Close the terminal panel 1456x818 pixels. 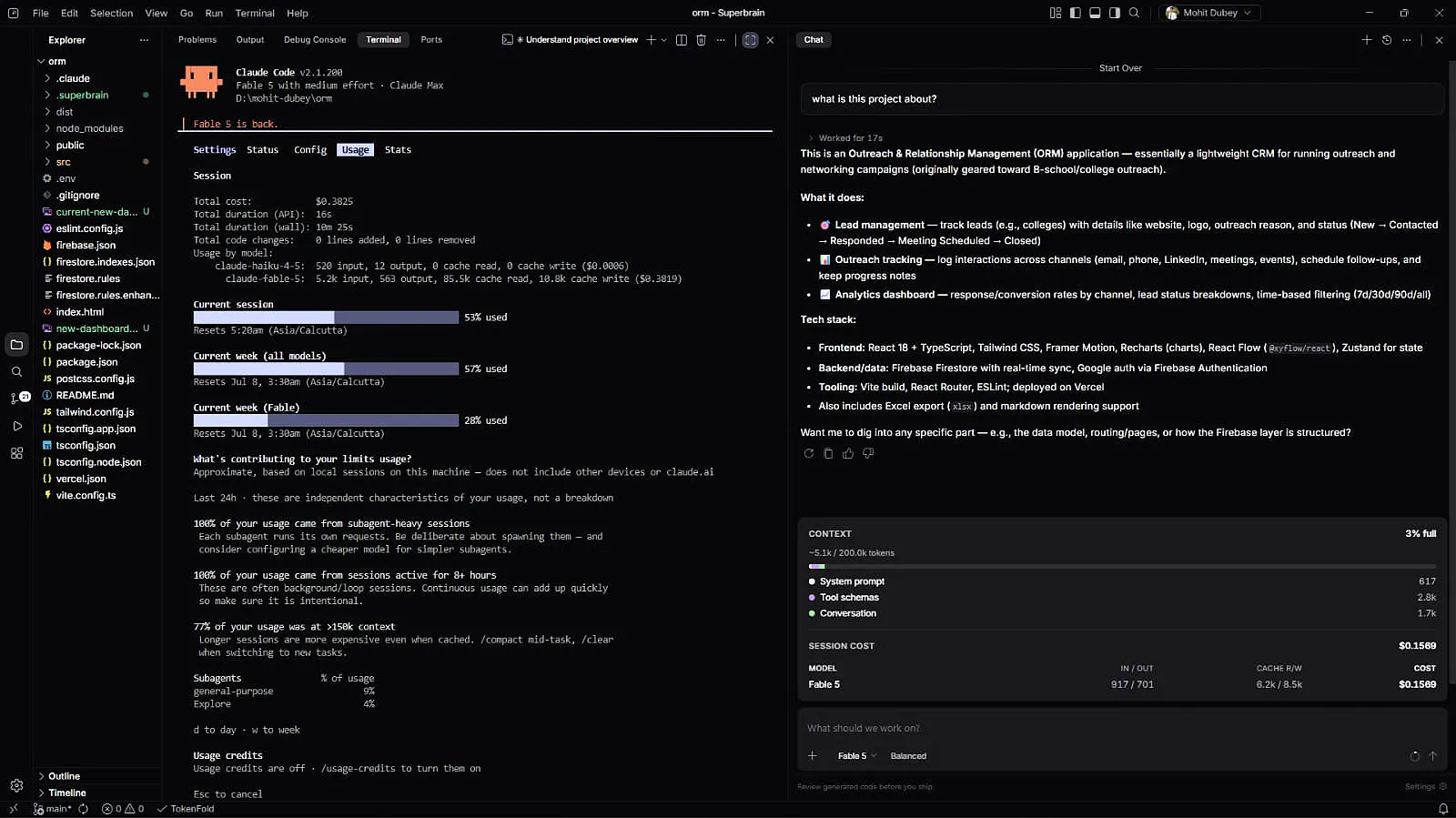[771, 40]
